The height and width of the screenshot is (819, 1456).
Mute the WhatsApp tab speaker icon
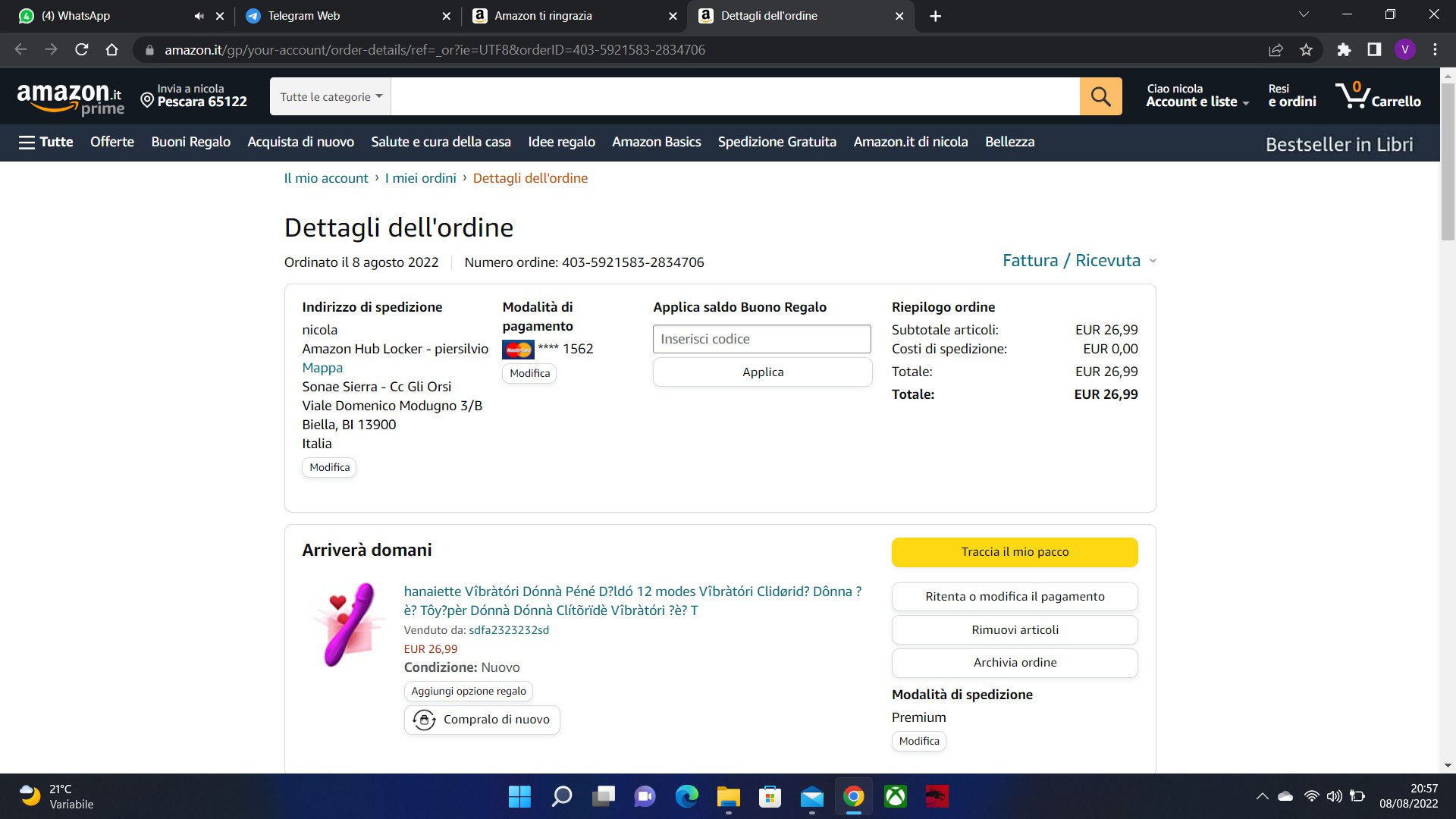199,16
